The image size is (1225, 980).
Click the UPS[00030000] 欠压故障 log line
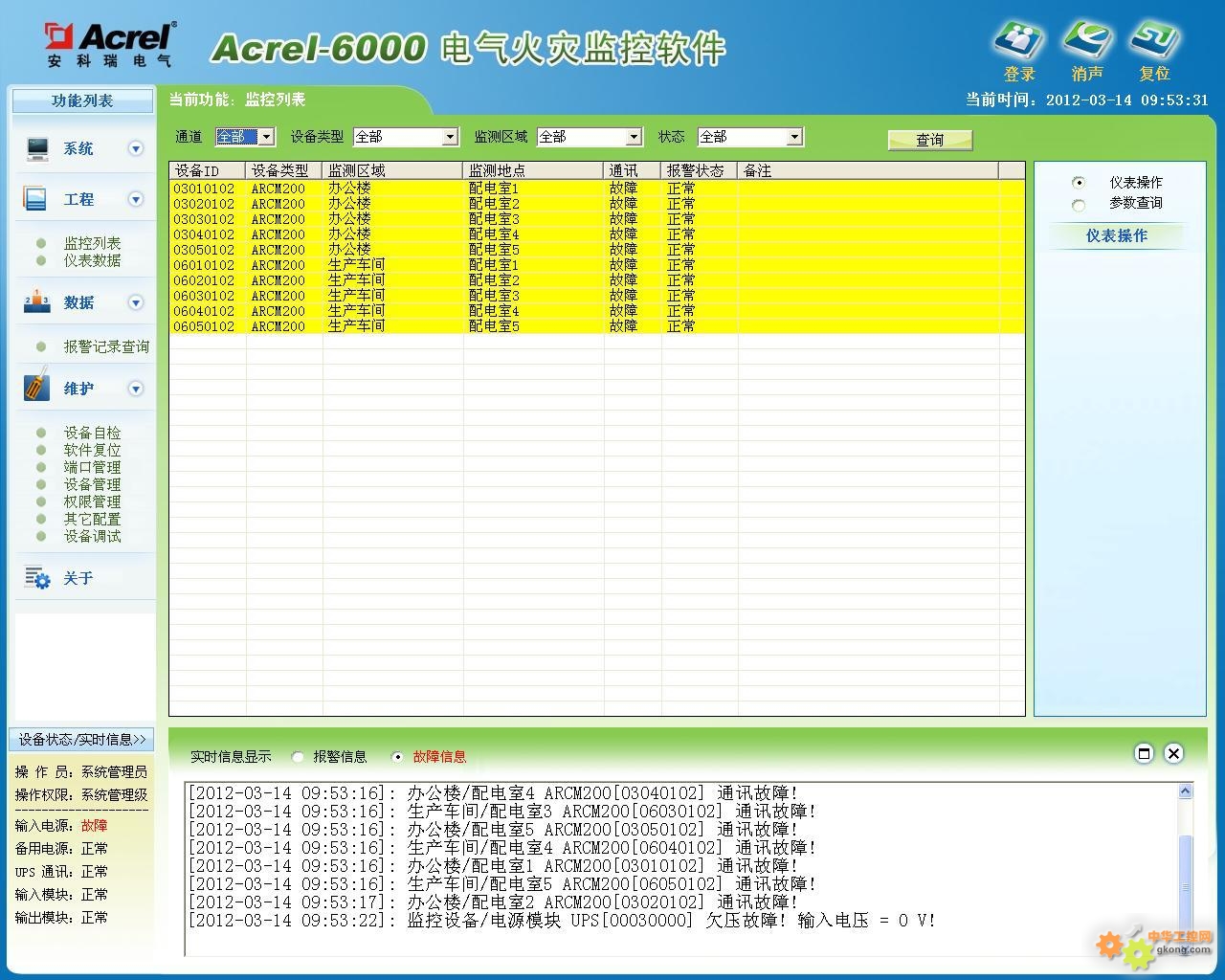tap(562, 921)
